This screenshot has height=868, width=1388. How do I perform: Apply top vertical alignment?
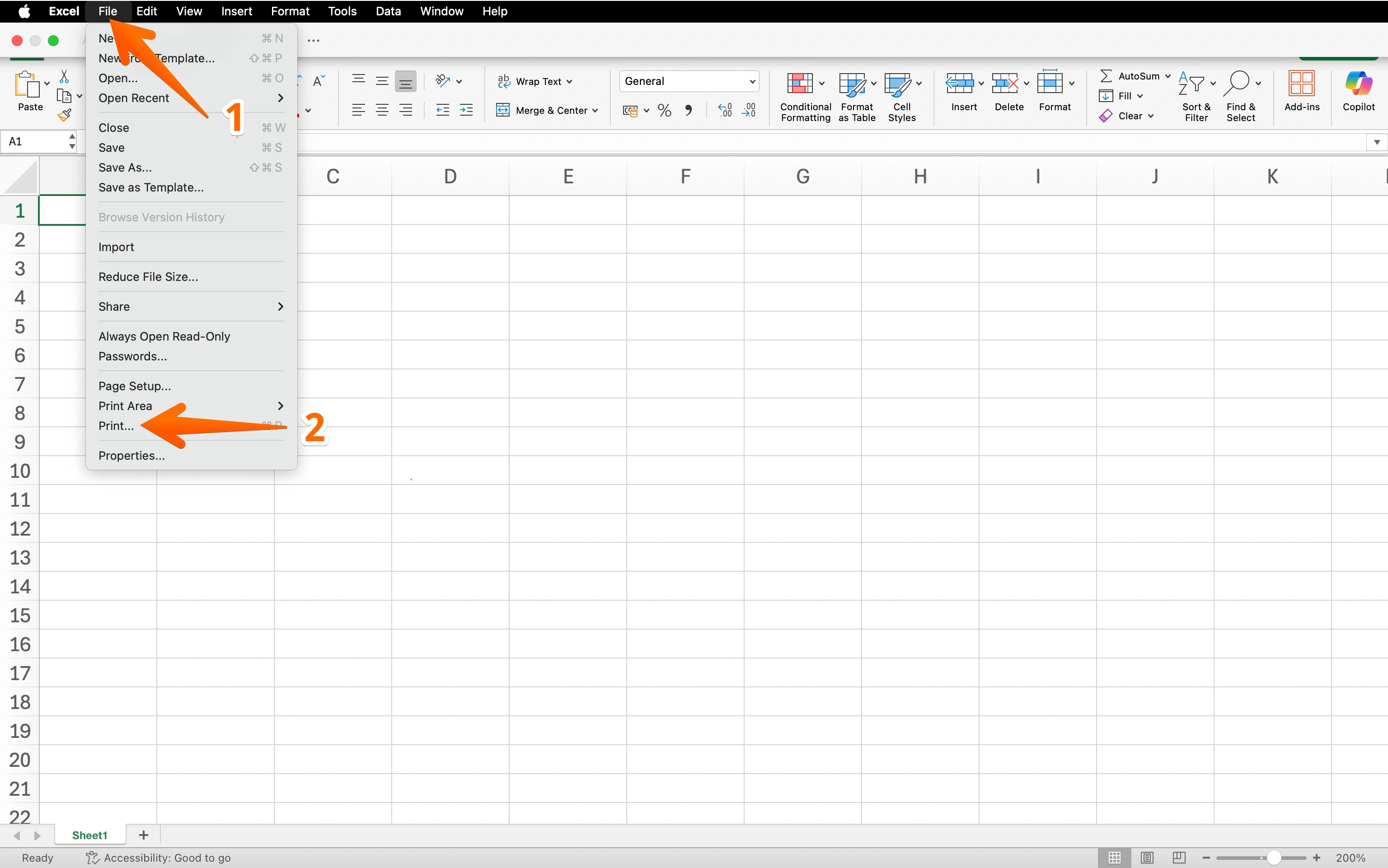click(x=358, y=81)
